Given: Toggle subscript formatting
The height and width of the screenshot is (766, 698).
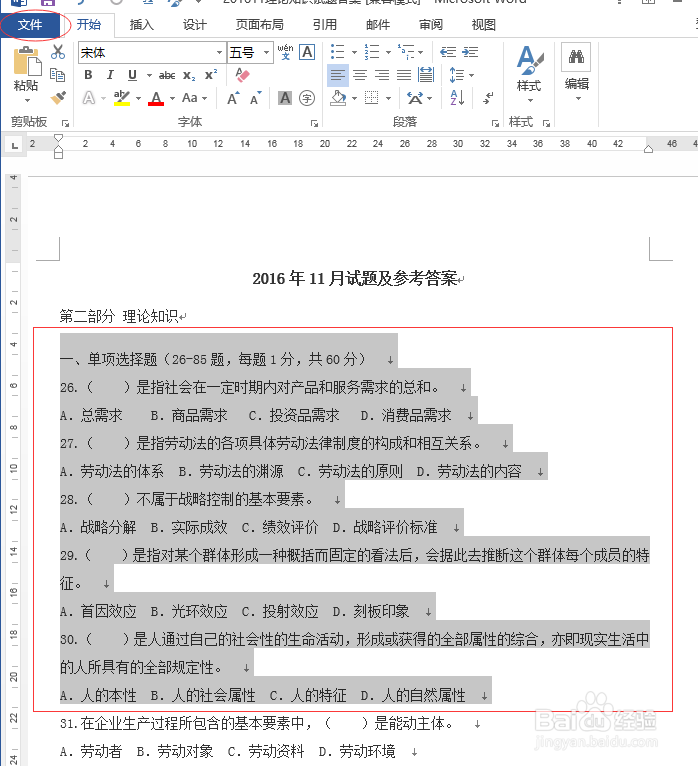Looking at the screenshot, I should click(190, 75).
